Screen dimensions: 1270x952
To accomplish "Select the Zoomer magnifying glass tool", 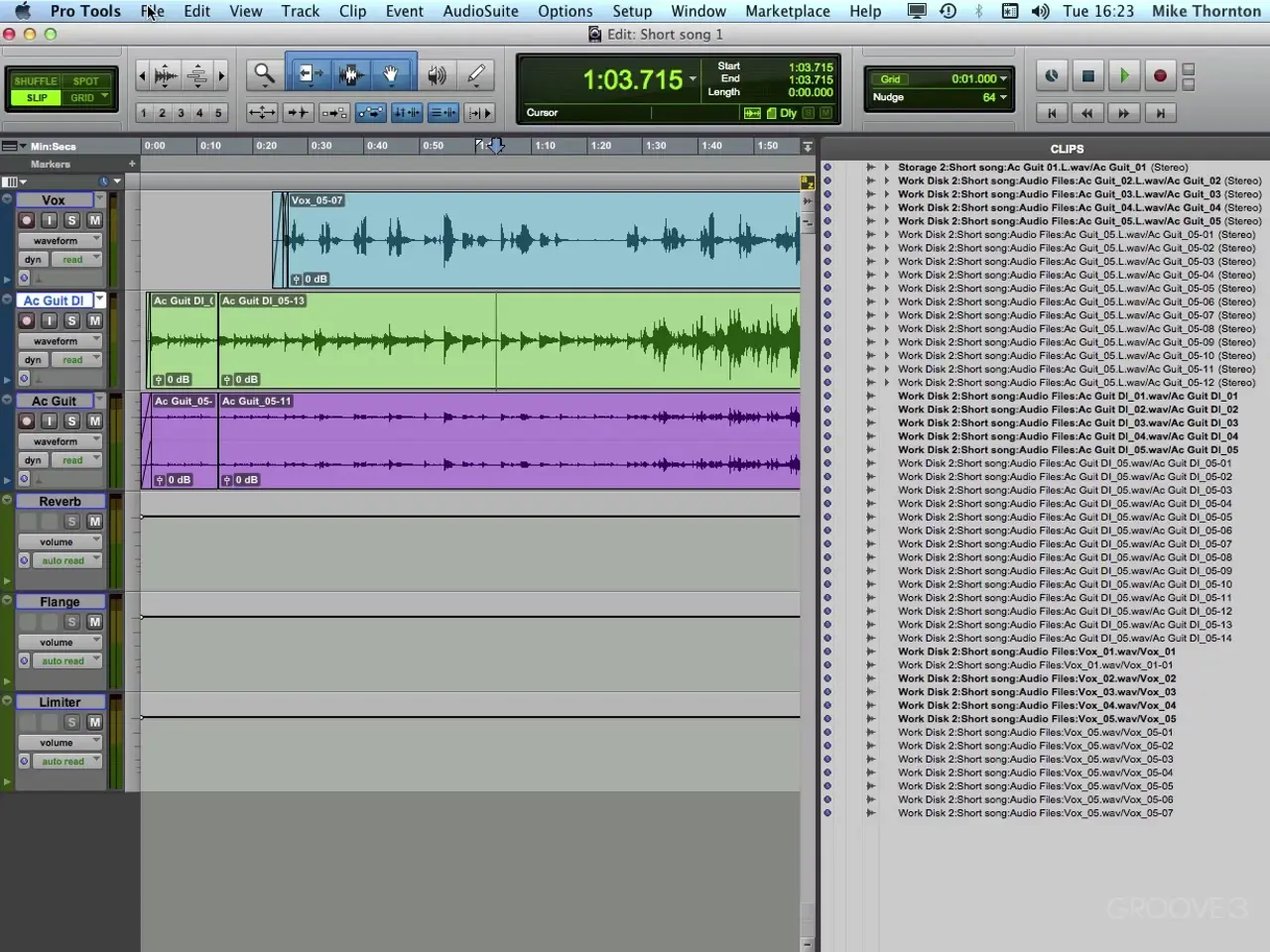I will tap(264, 74).
